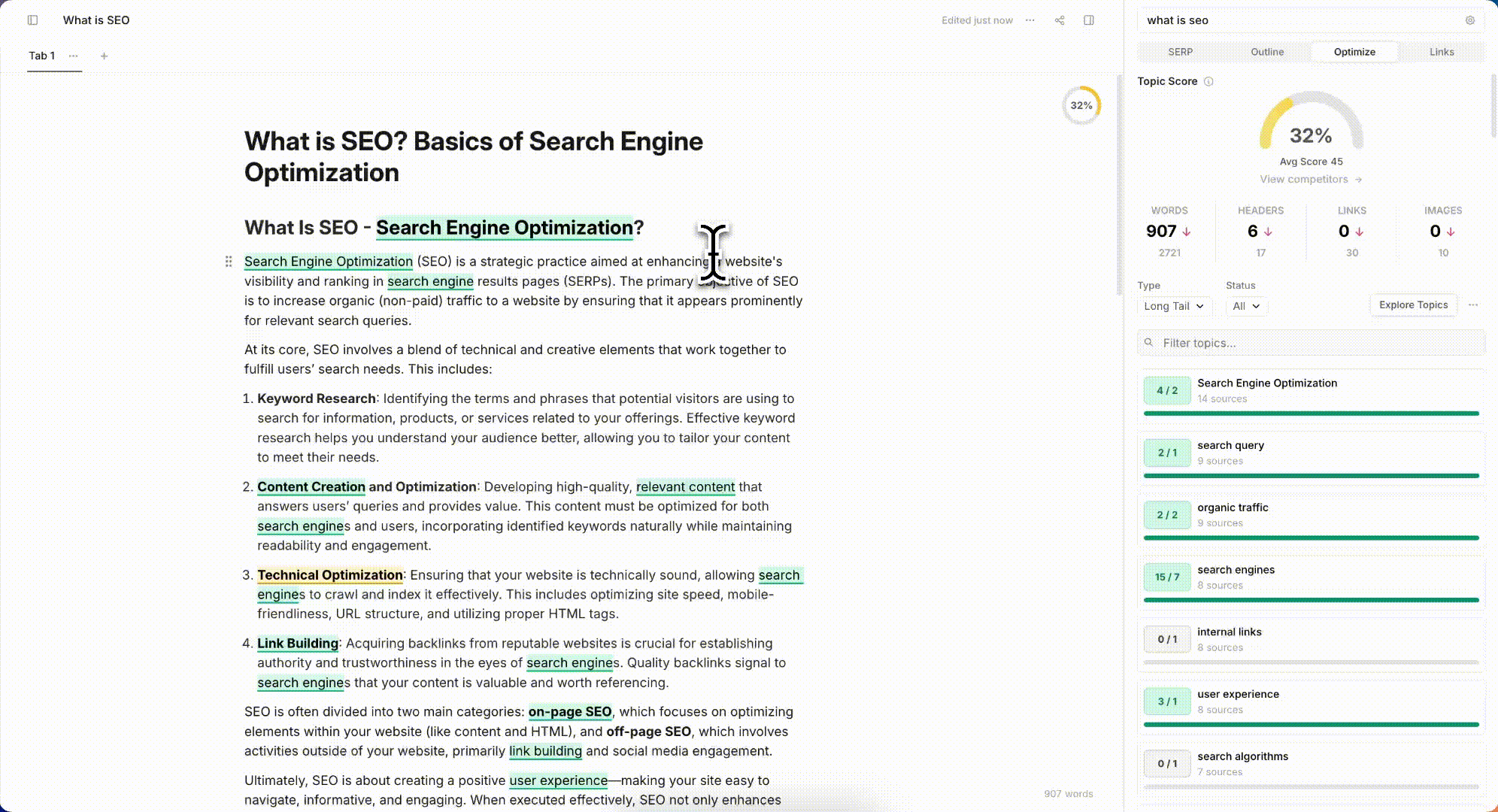The width and height of the screenshot is (1498, 812).
Task: Select the search engines topic entry
Action: coord(1310,576)
